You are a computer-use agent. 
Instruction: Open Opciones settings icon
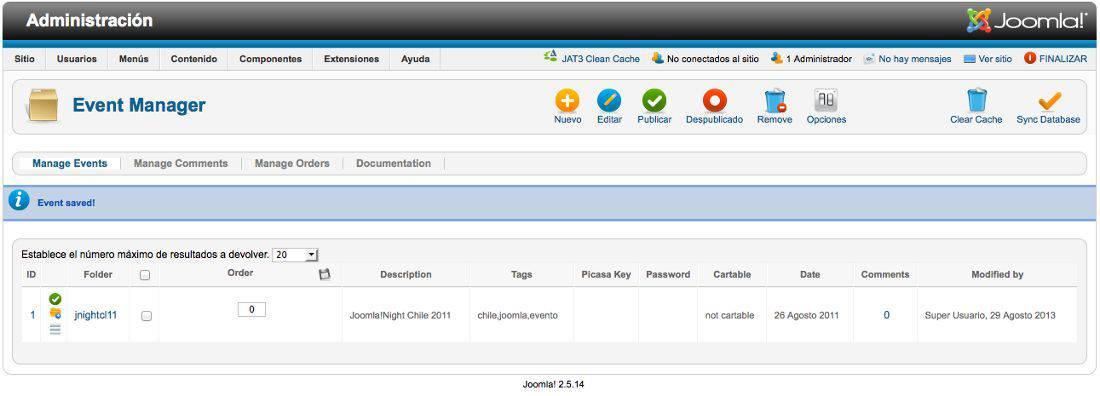coord(826,101)
